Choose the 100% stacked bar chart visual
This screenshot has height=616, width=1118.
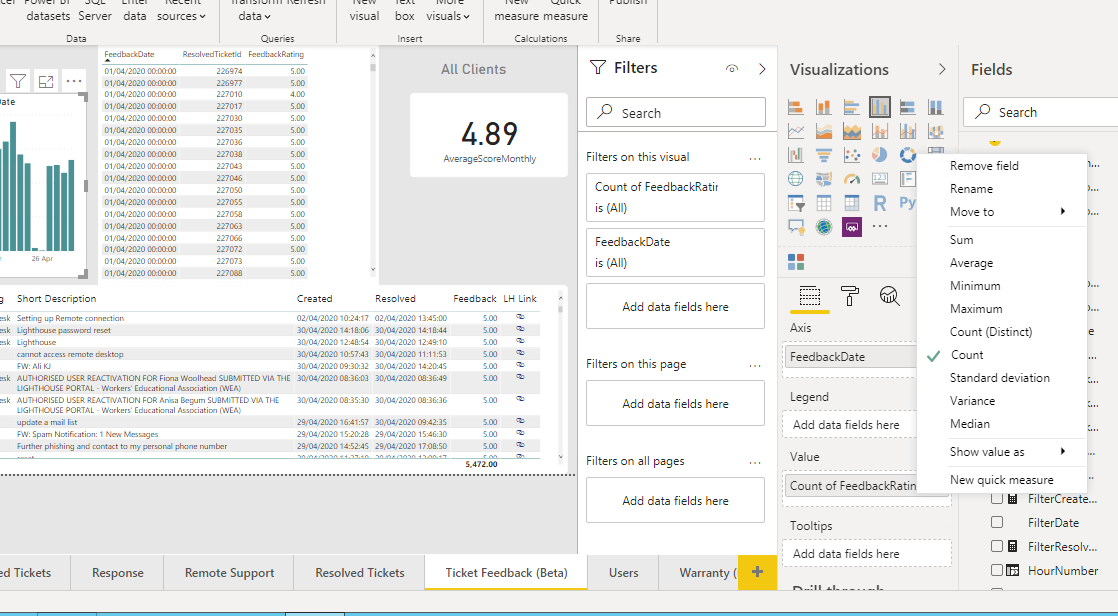click(x=908, y=108)
